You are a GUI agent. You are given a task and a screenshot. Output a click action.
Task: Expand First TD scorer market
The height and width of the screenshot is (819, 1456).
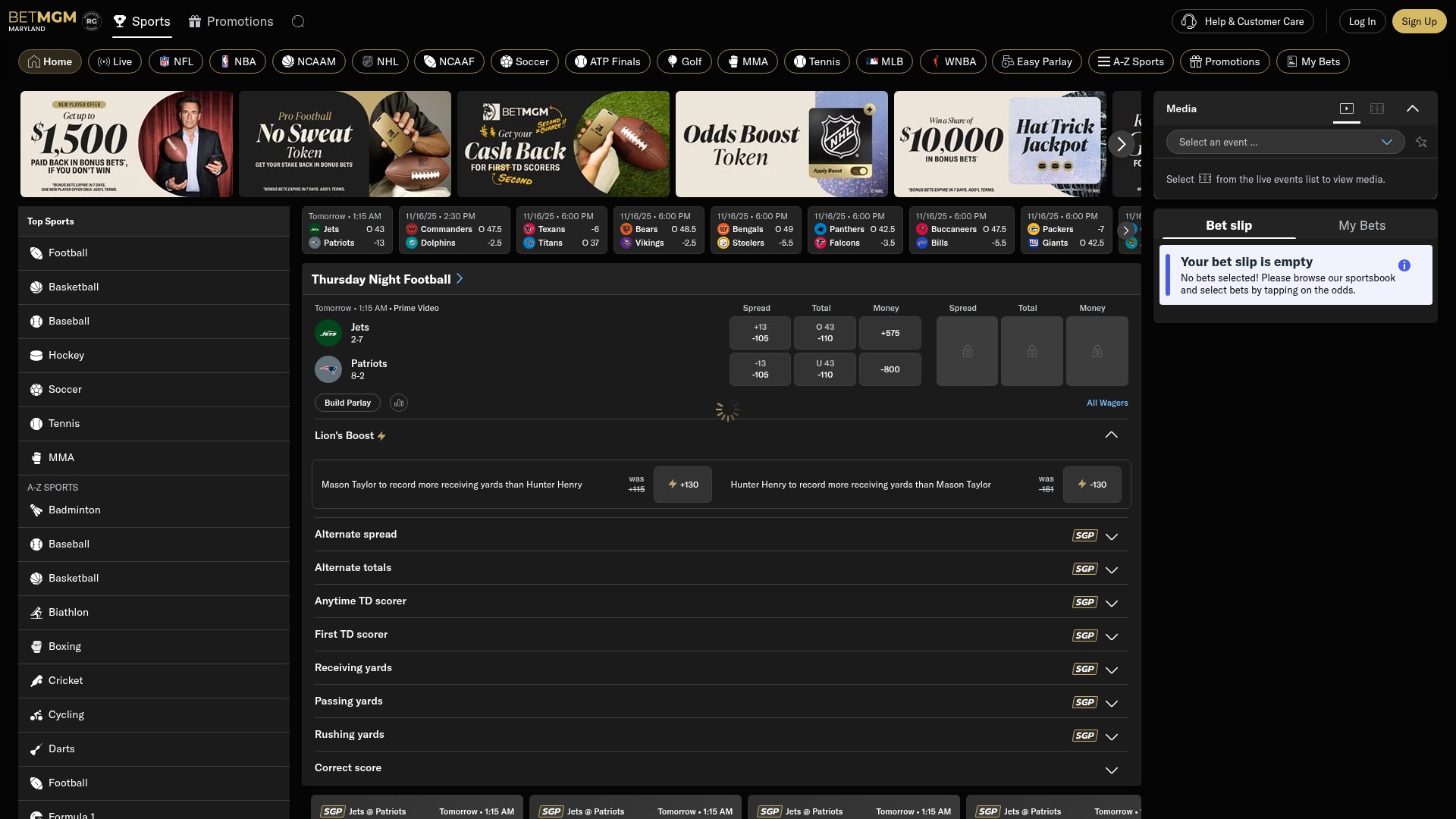pyautogui.click(x=721, y=635)
